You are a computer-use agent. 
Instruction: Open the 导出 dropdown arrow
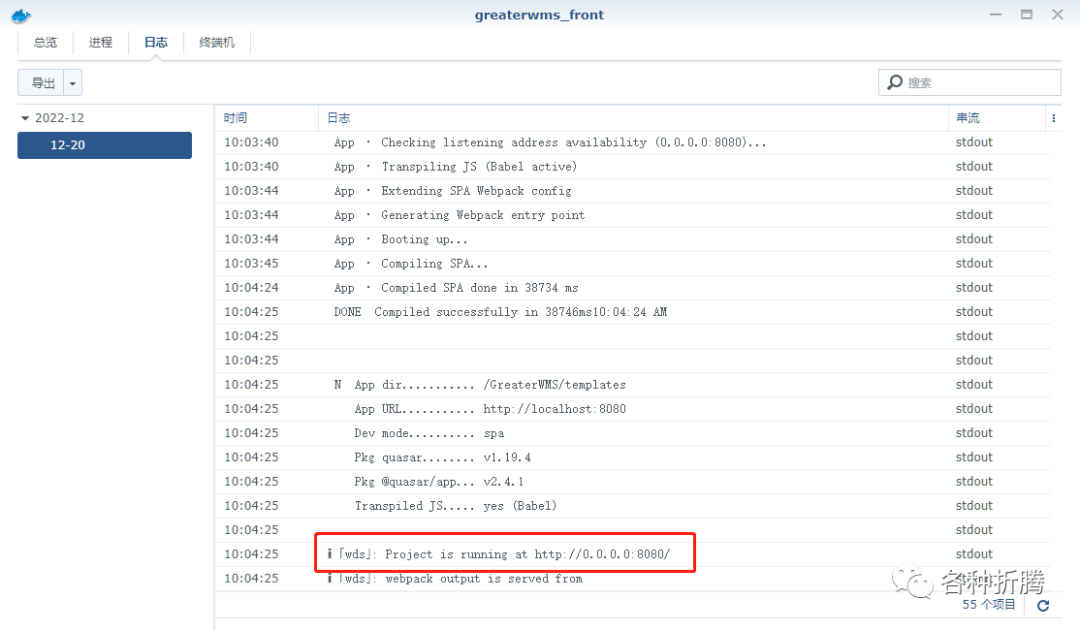[x=73, y=83]
